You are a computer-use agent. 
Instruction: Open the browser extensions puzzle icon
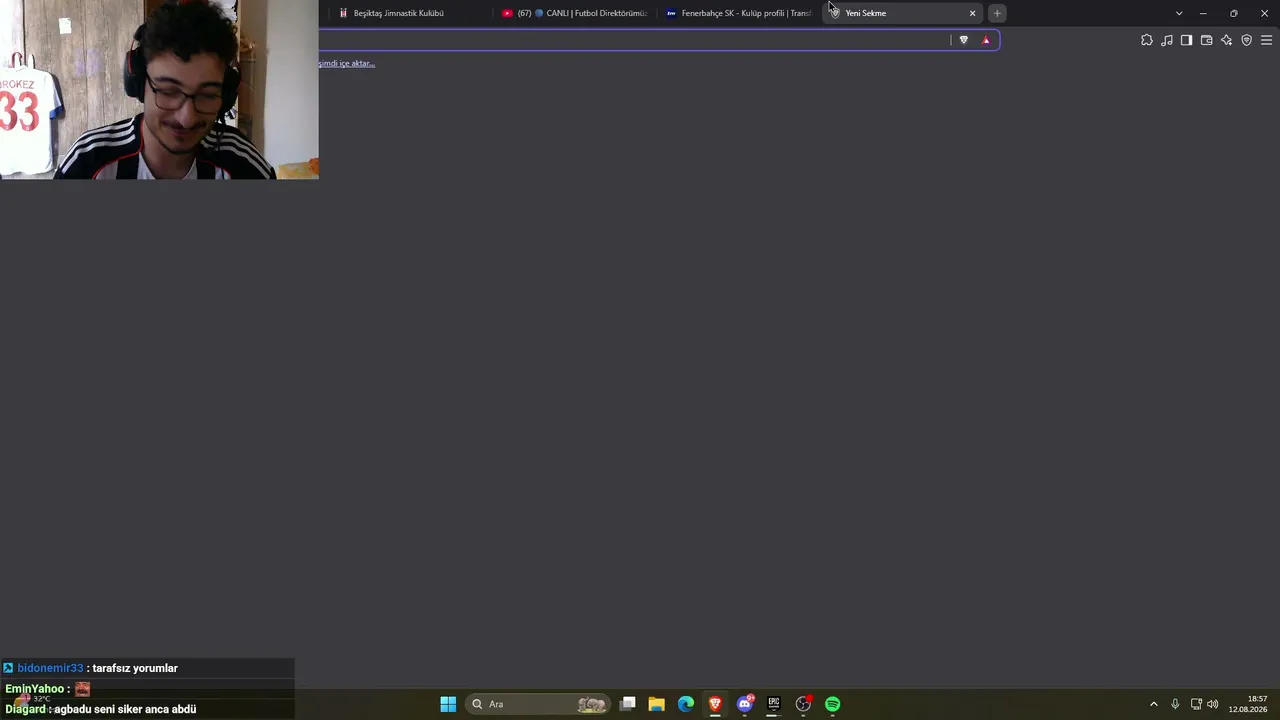pyautogui.click(x=1147, y=40)
